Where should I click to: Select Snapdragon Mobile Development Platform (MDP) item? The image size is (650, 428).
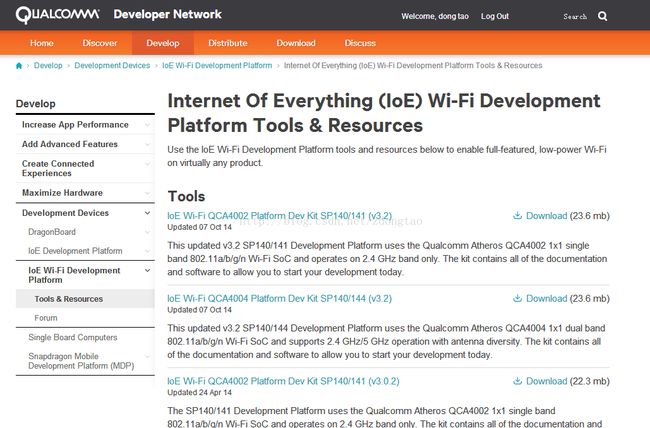click(x=85, y=361)
